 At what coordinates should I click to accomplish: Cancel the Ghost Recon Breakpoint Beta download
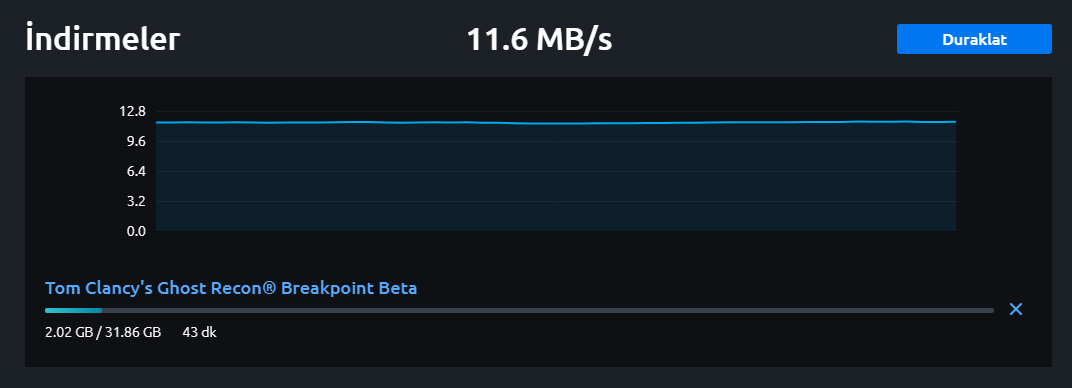[1016, 309]
